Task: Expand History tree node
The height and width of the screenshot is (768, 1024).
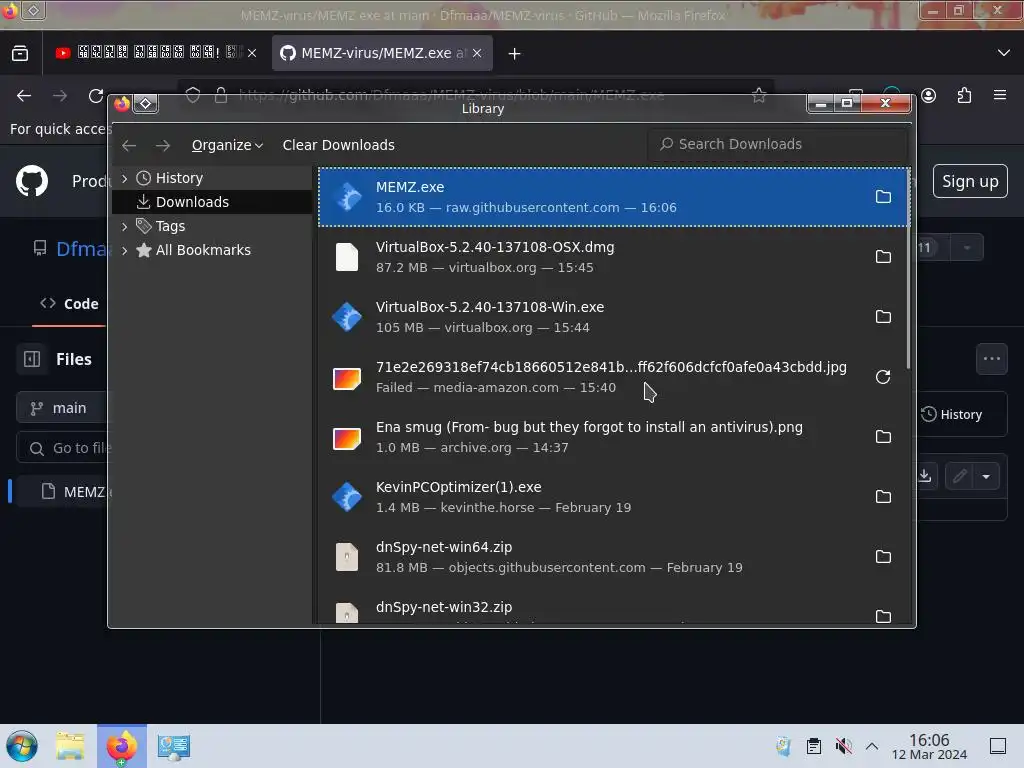Action: (x=125, y=178)
